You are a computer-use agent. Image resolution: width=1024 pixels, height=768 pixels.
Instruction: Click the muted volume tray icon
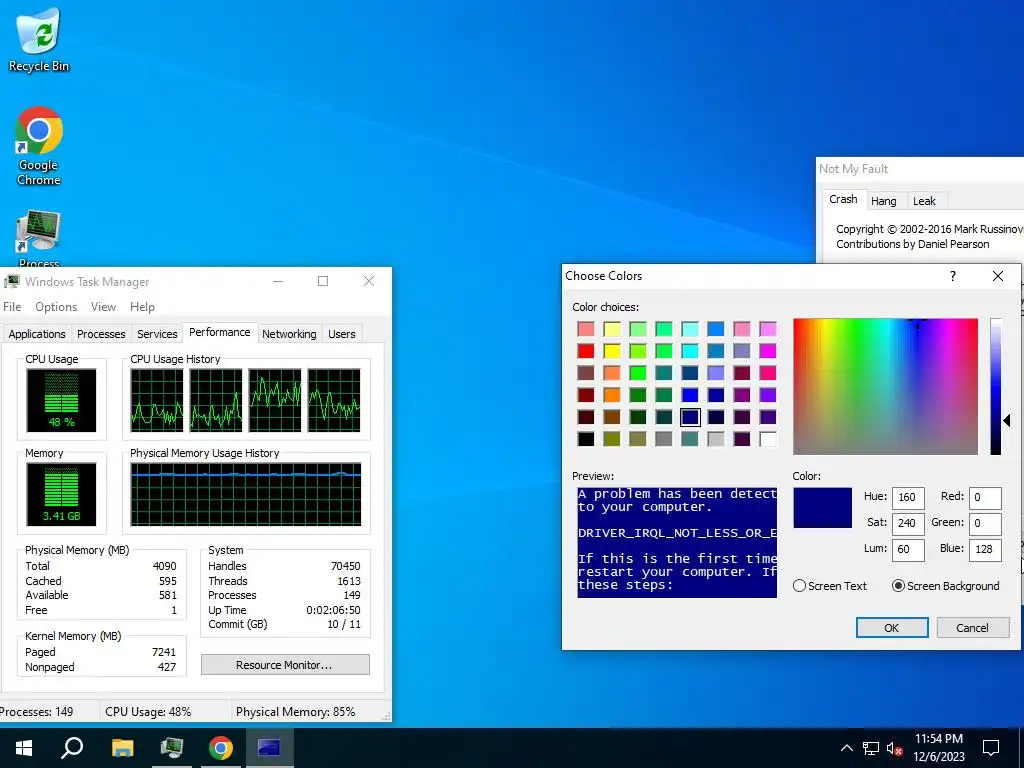[x=895, y=748]
